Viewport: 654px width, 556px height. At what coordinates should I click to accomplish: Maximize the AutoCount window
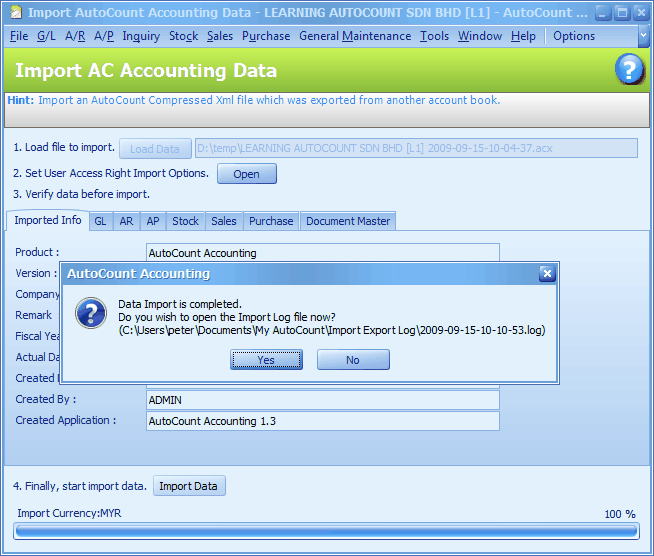(622, 13)
